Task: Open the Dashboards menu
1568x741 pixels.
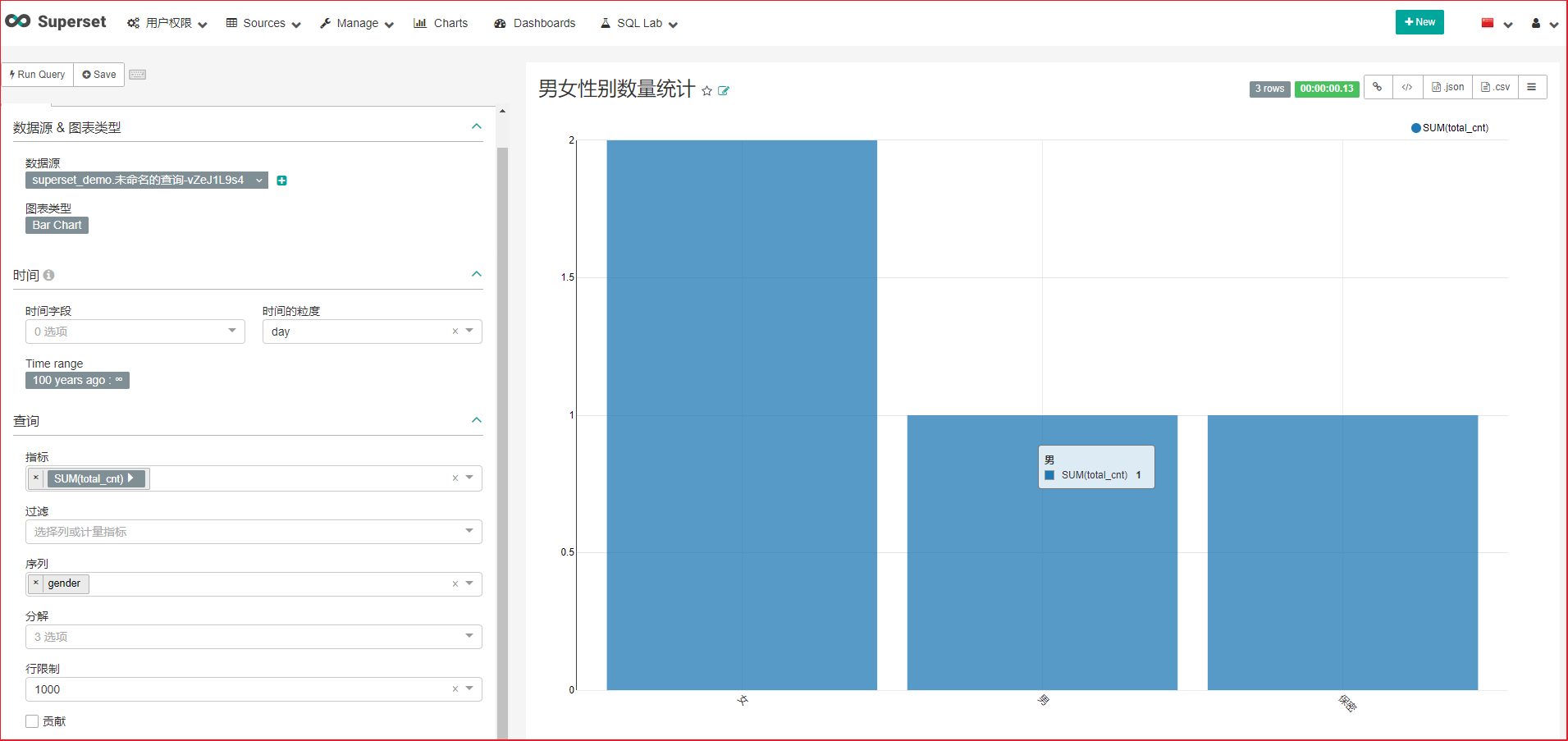Action: point(534,23)
